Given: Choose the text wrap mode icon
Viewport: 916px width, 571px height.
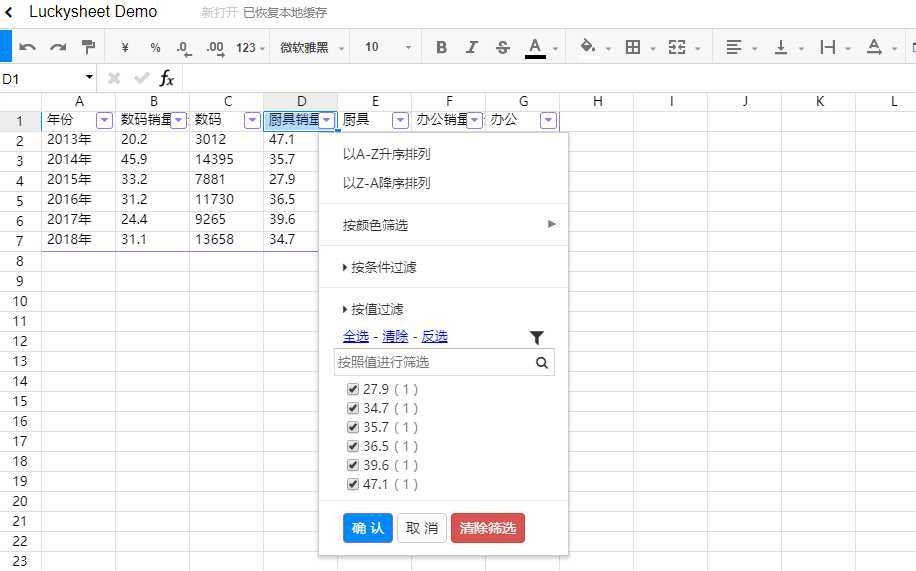Looking at the screenshot, I should pyautogui.click(x=827, y=47).
